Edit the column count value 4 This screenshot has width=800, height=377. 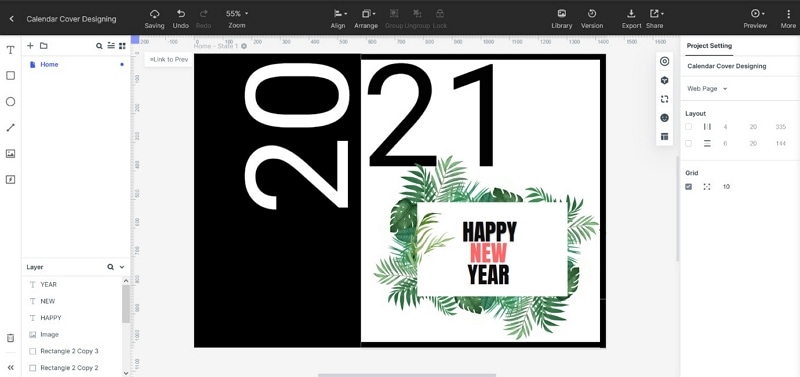click(x=726, y=127)
